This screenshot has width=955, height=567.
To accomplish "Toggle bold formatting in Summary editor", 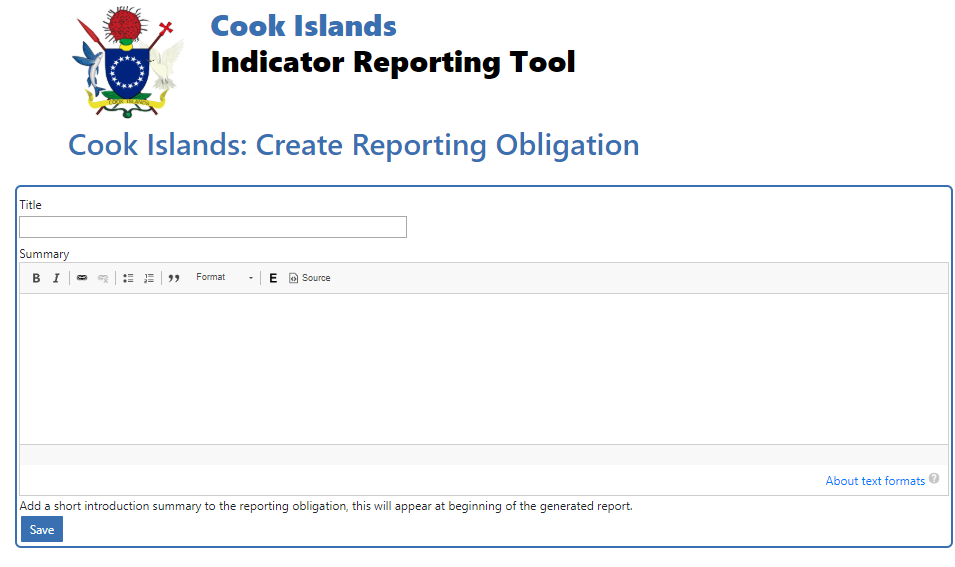I will pos(36,278).
